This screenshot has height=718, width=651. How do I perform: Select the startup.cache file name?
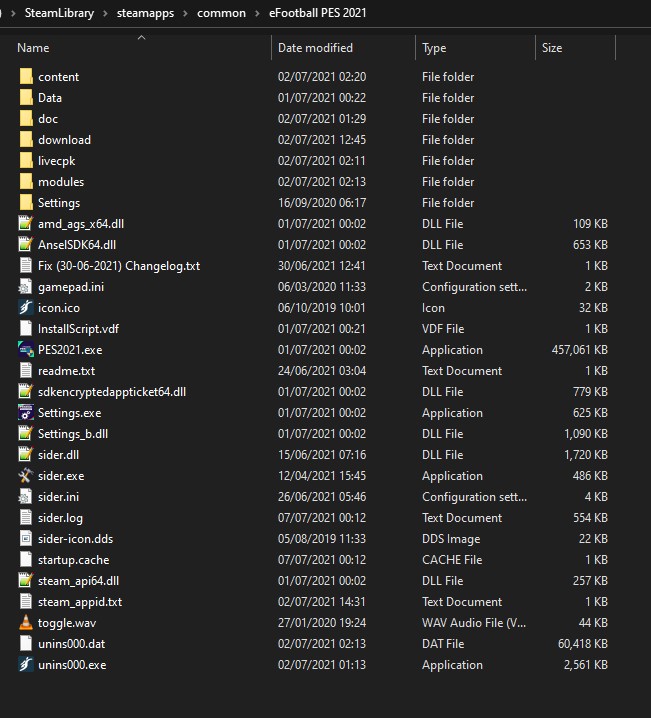73,560
